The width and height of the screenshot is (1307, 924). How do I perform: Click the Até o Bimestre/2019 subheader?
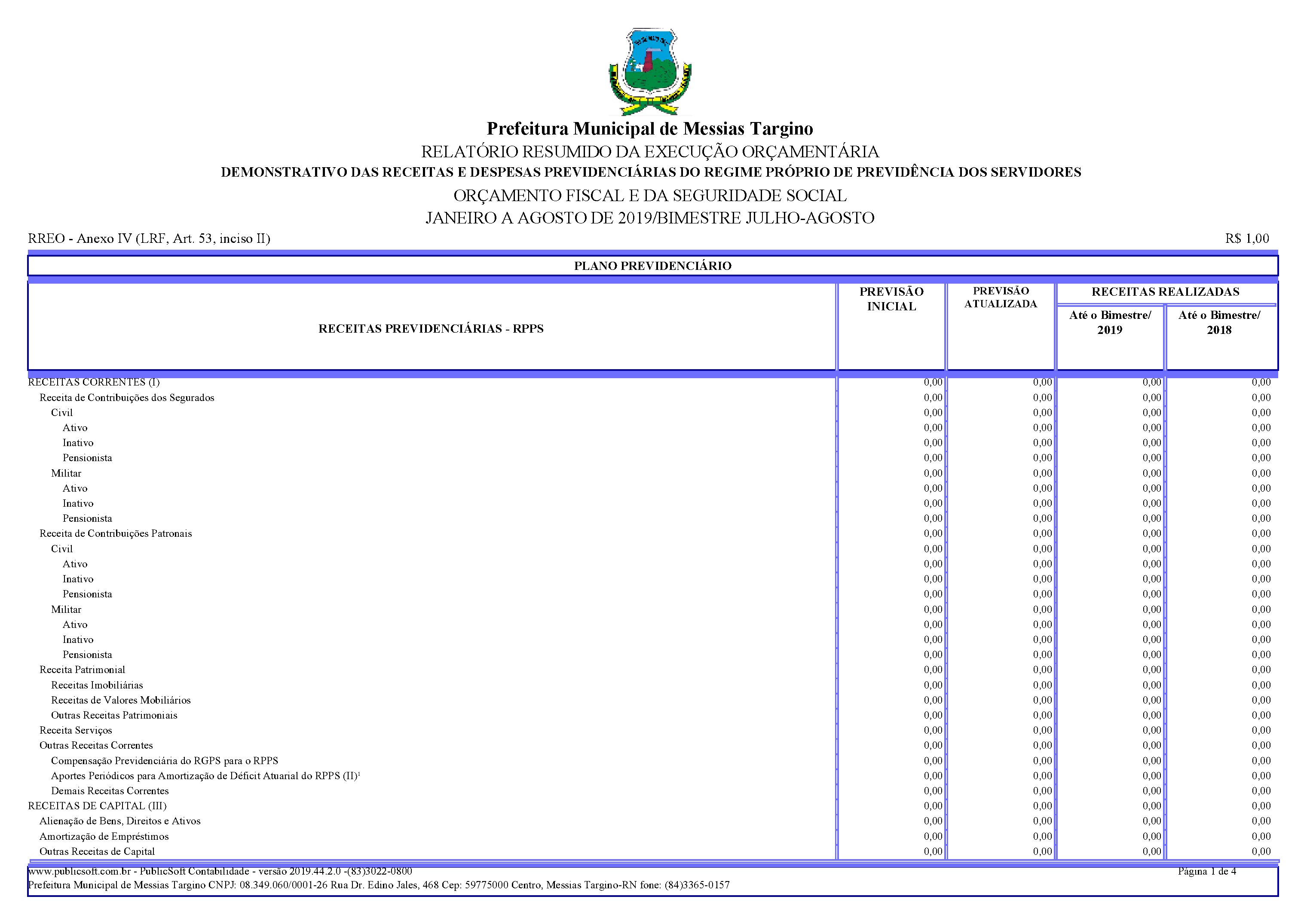[x=1109, y=323]
